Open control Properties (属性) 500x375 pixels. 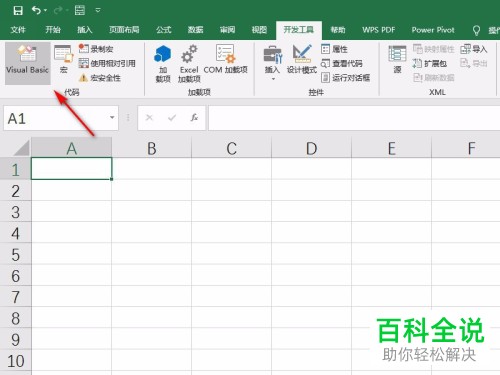(x=334, y=49)
